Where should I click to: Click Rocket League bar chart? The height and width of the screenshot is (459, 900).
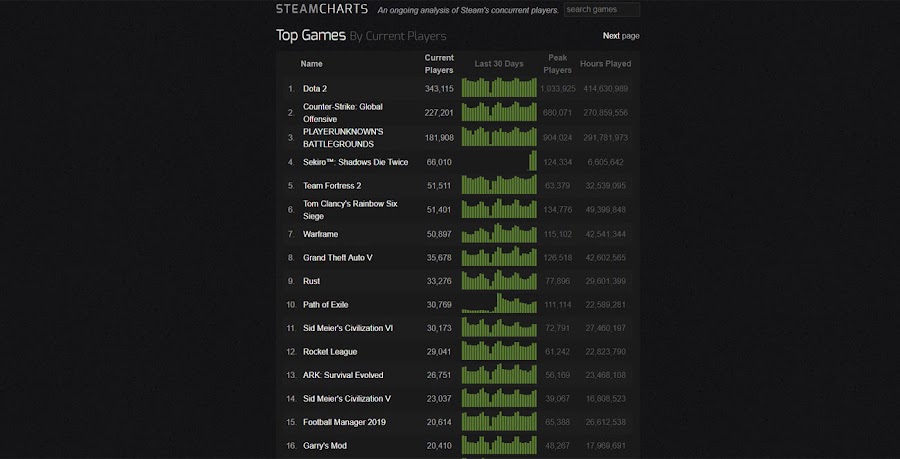pyautogui.click(x=499, y=350)
